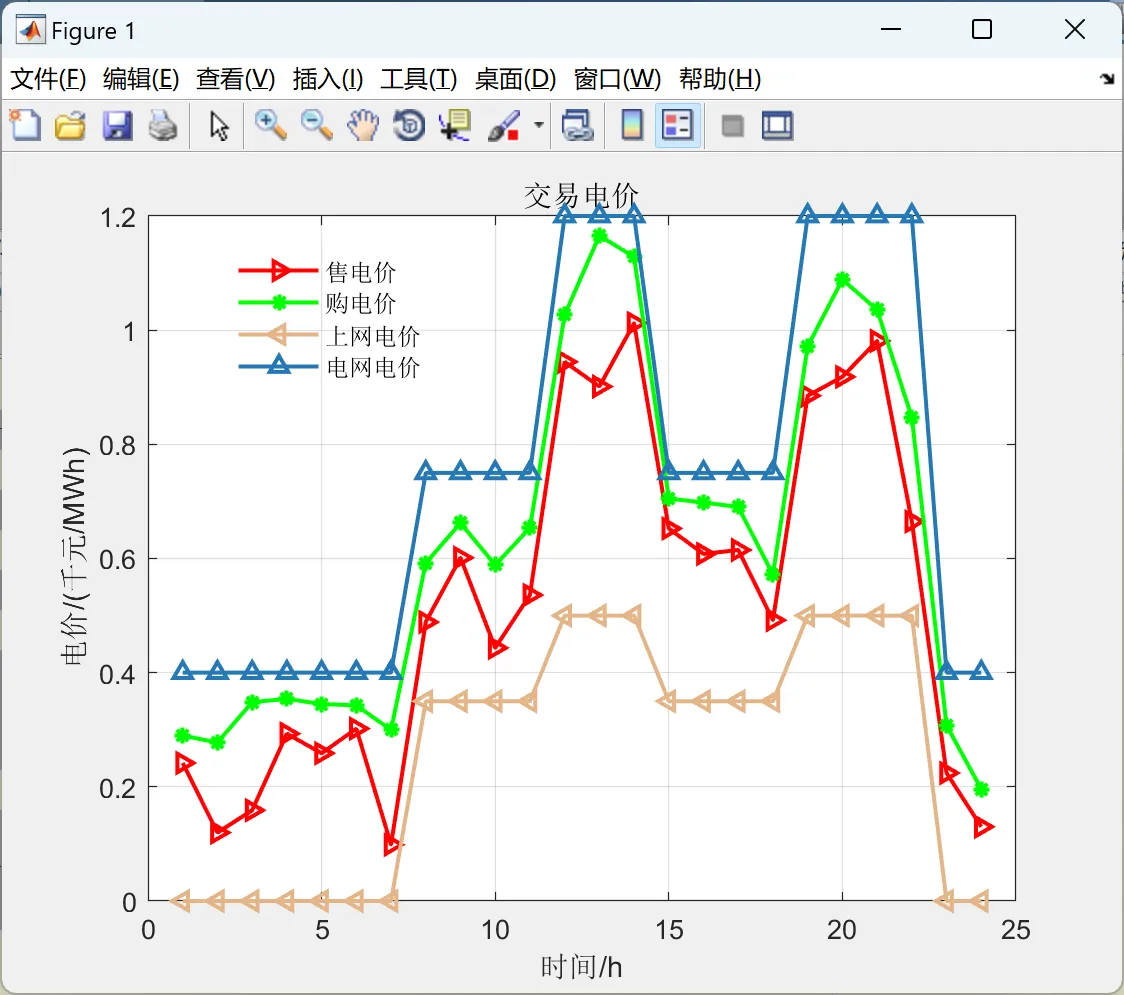The height and width of the screenshot is (995, 1124).
Task: Open the 窗口(W) menu
Action: coord(617,79)
